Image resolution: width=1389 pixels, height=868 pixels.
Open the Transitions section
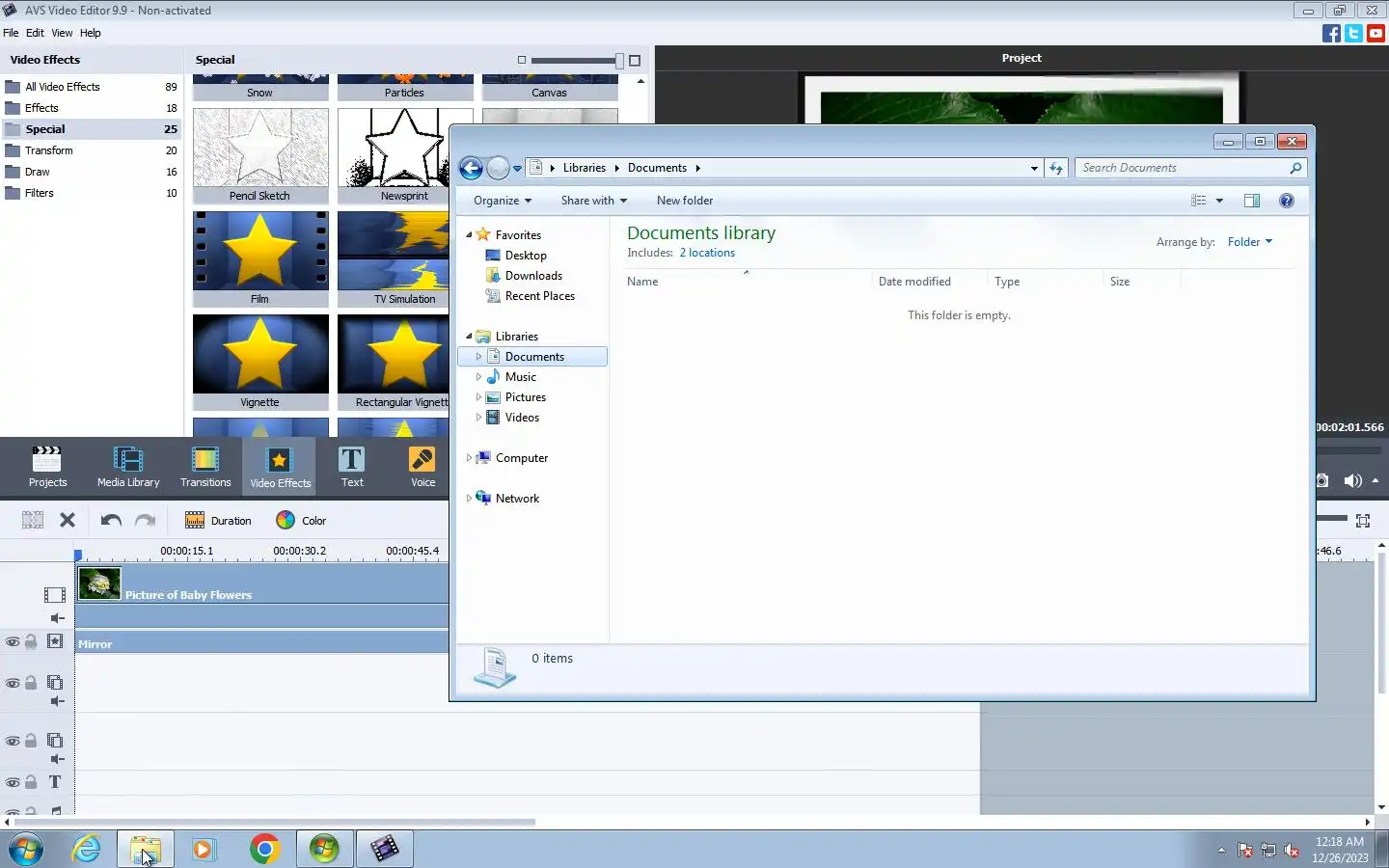[205, 467]
